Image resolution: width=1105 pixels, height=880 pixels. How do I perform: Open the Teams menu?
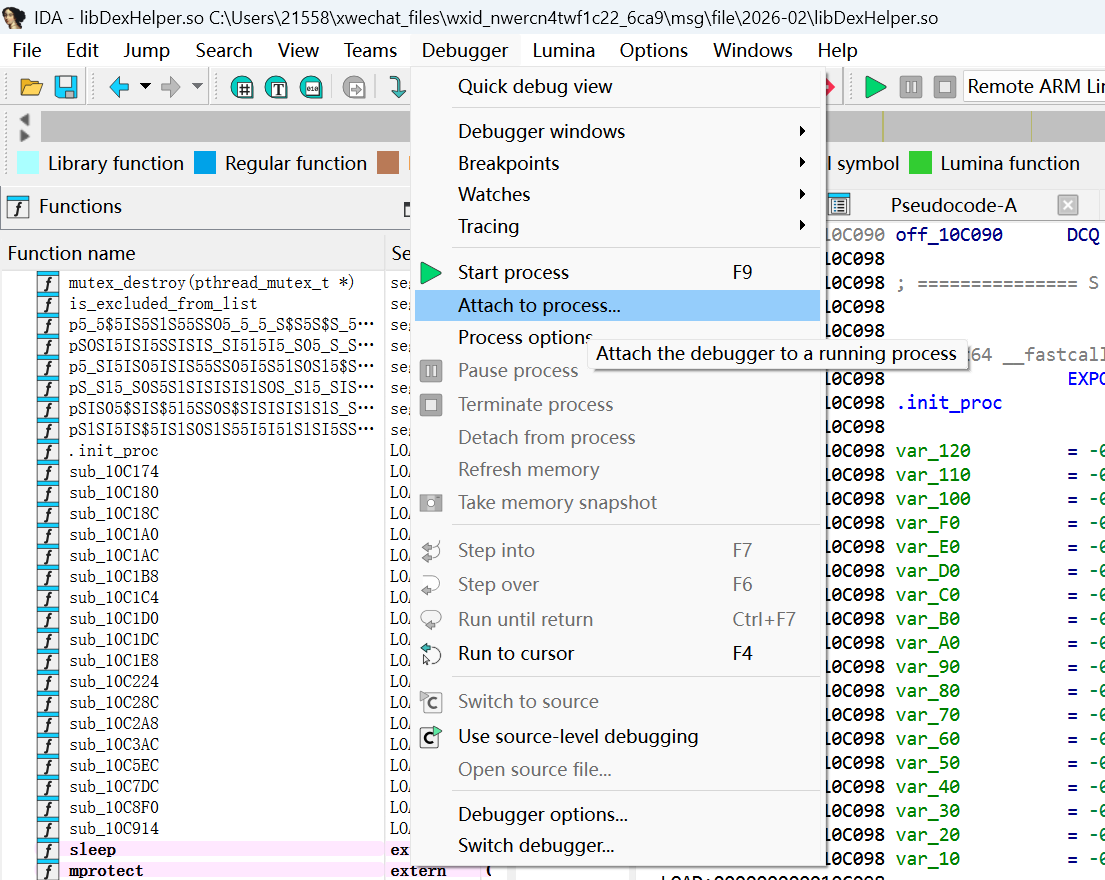370,51
